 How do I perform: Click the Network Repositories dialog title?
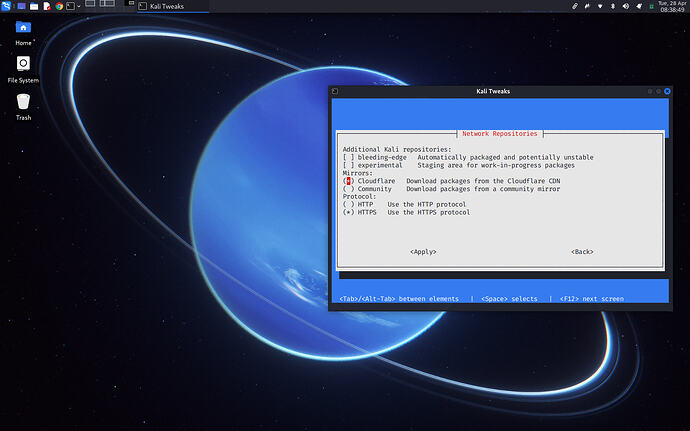(499, 133)
